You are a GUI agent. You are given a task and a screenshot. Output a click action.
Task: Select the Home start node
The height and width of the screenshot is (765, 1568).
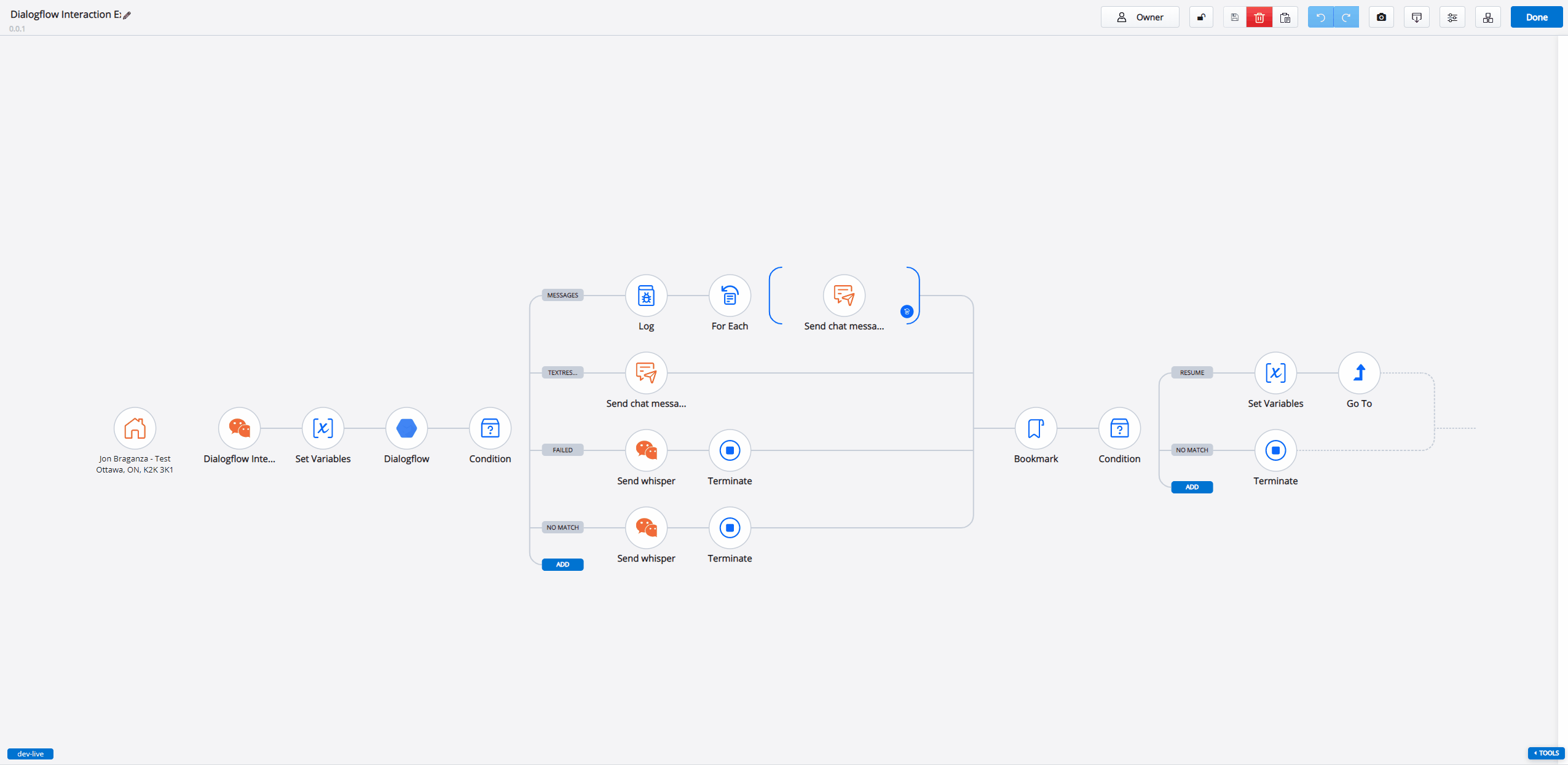click(135, 428)
